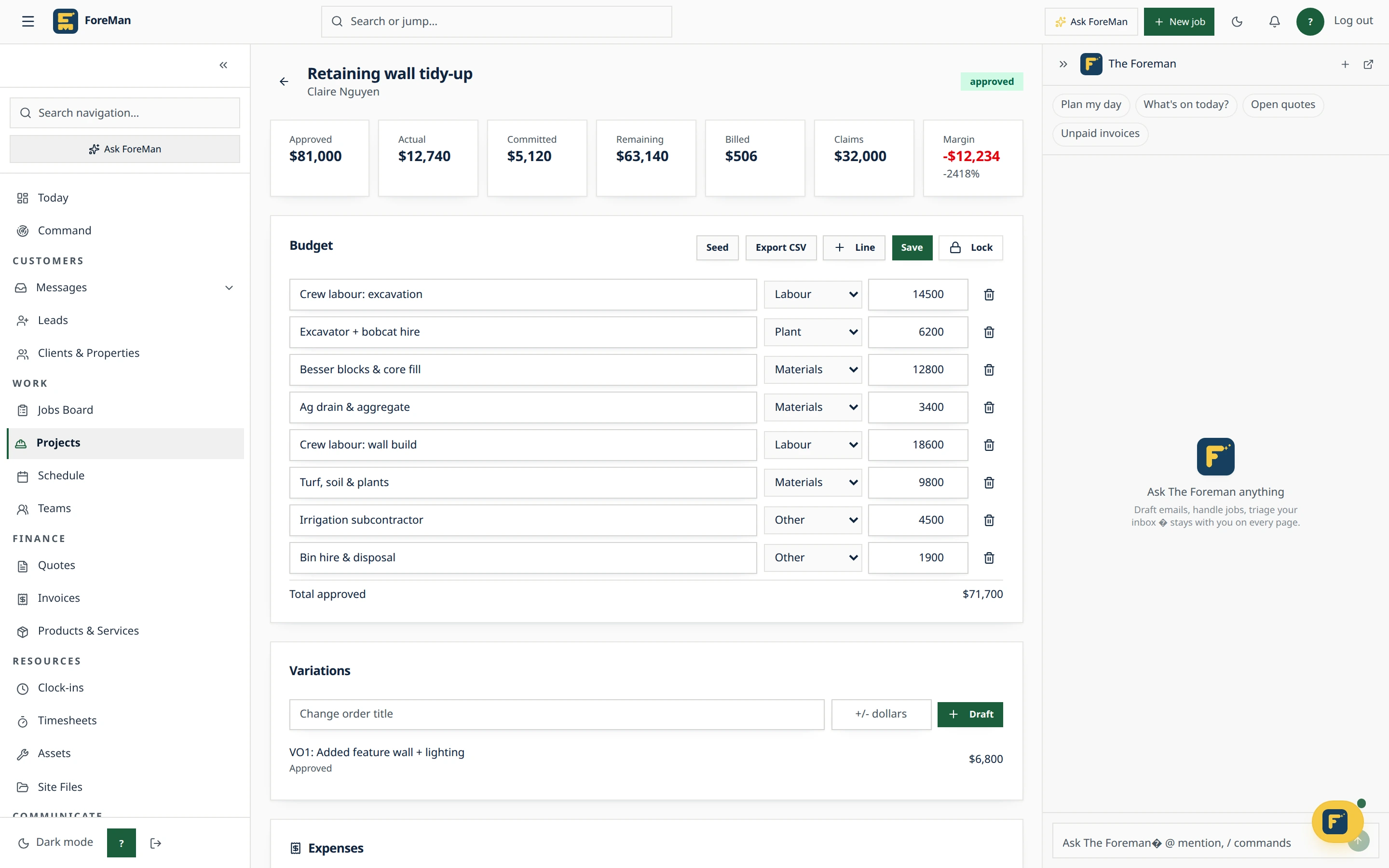Open Site Files
This screenshot has width=1389, height=868.
pos(125,787)
